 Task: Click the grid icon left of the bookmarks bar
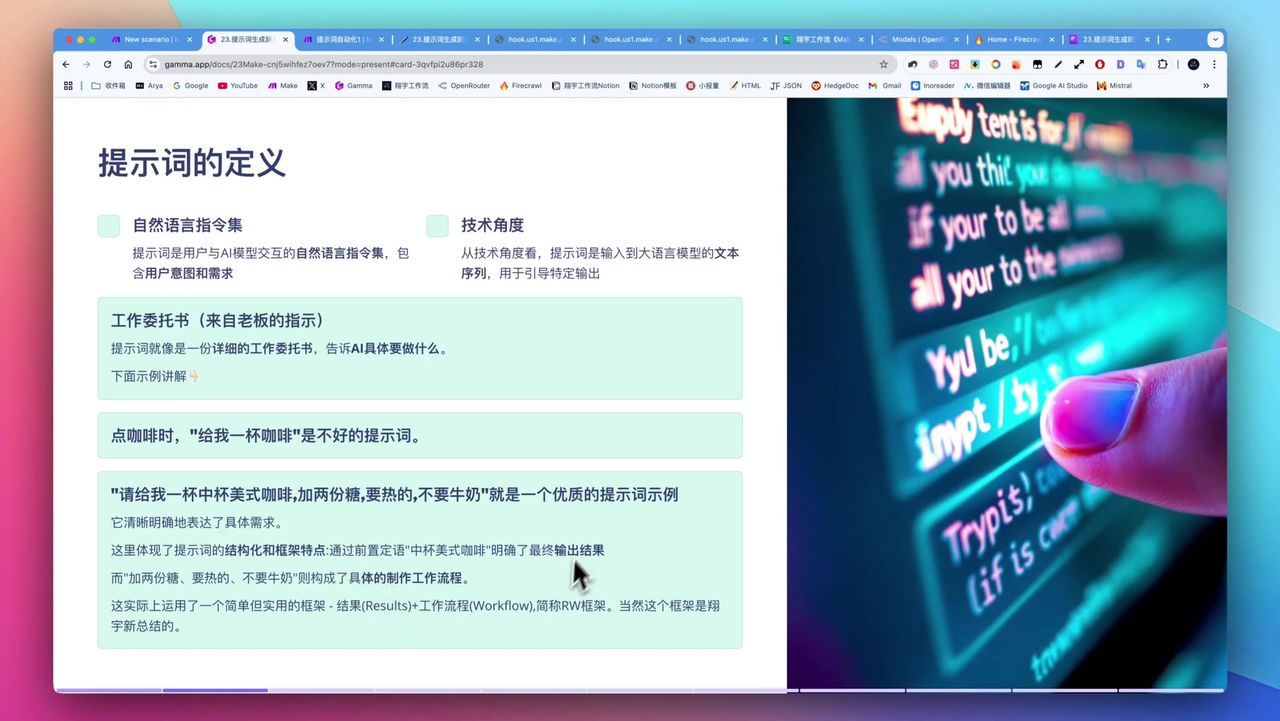[x=67, y=85]
